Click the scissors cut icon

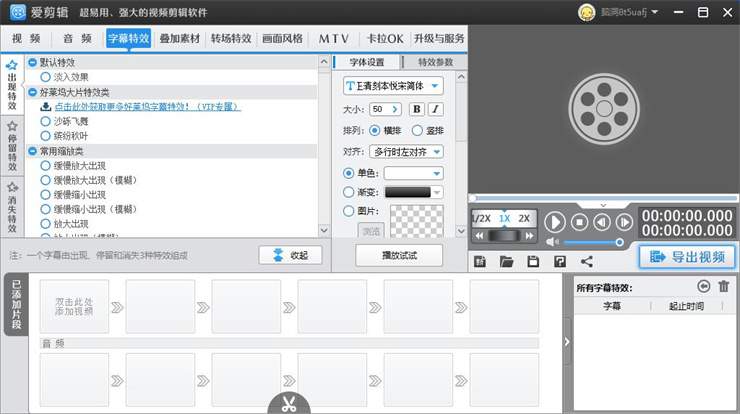(289, 404)
